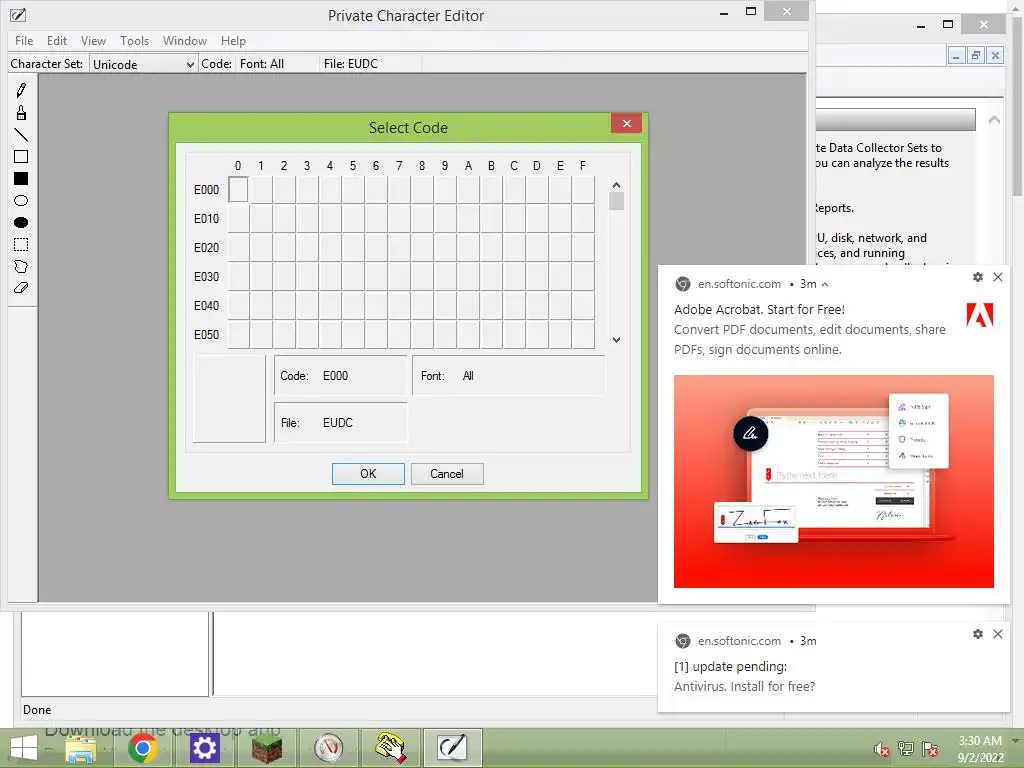Screen dimensions: 1024x768
Task: Open the Edit menu
Action: click(57, 40)
